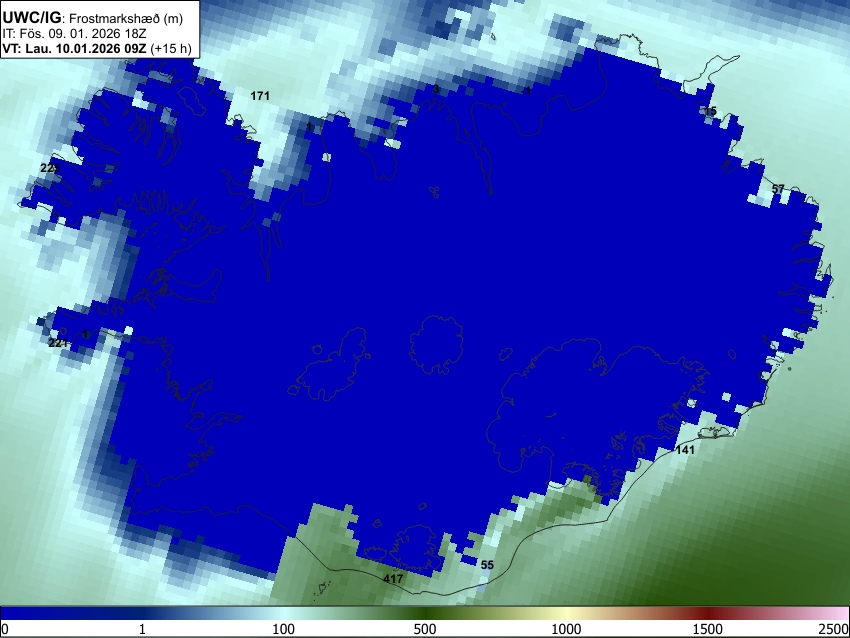Click the map value 171
The image size is (850, 638).
260,96
